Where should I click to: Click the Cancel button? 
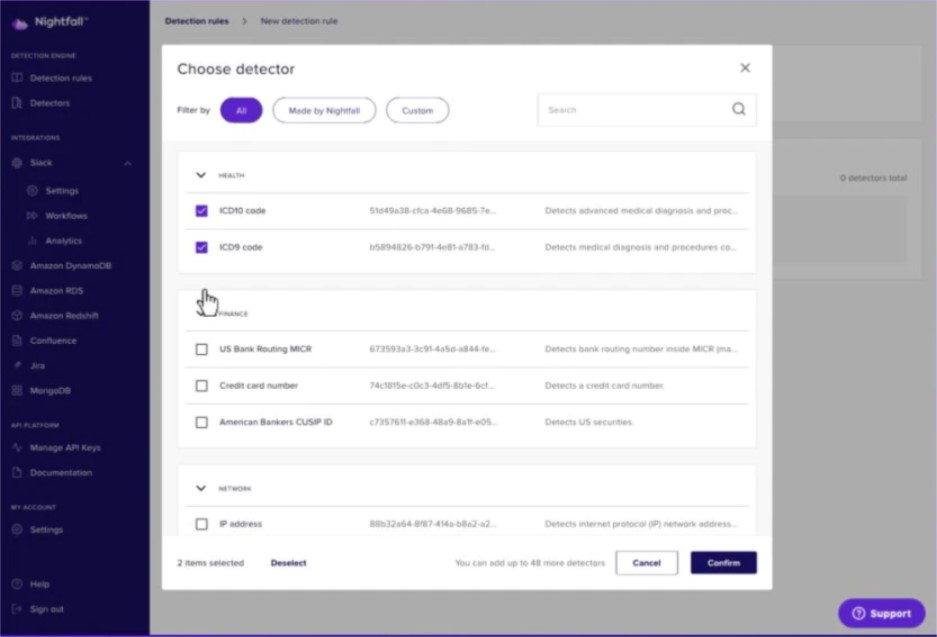coord(647,563)
